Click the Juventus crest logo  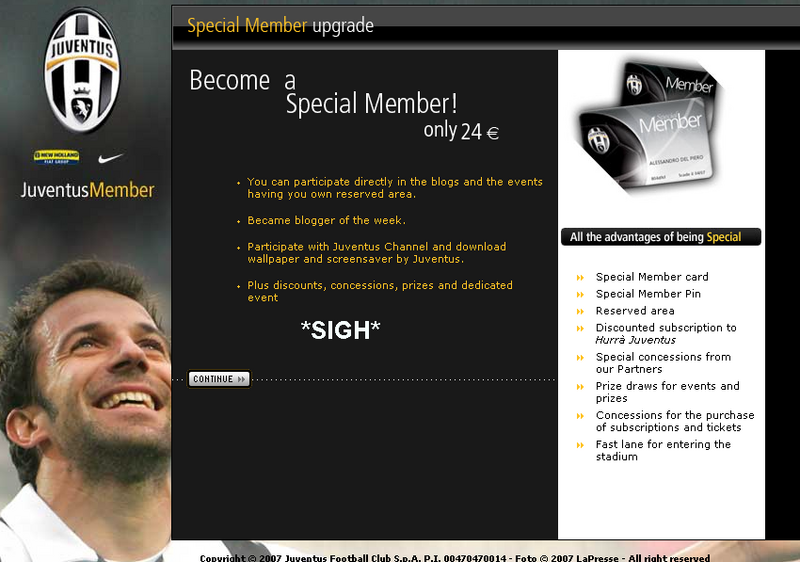click(83, 71)
